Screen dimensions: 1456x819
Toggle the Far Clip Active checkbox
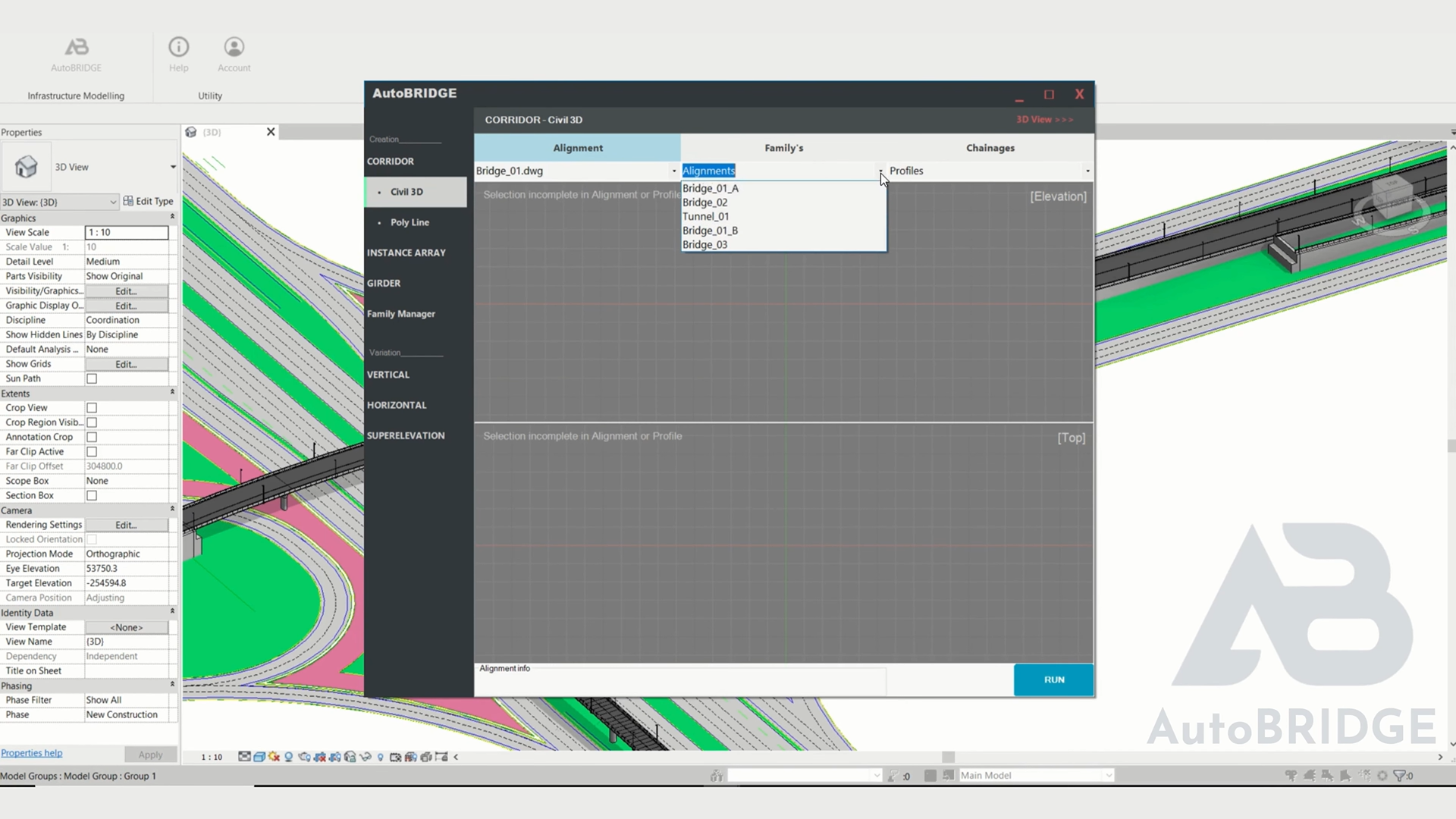(x=92, y=451)
